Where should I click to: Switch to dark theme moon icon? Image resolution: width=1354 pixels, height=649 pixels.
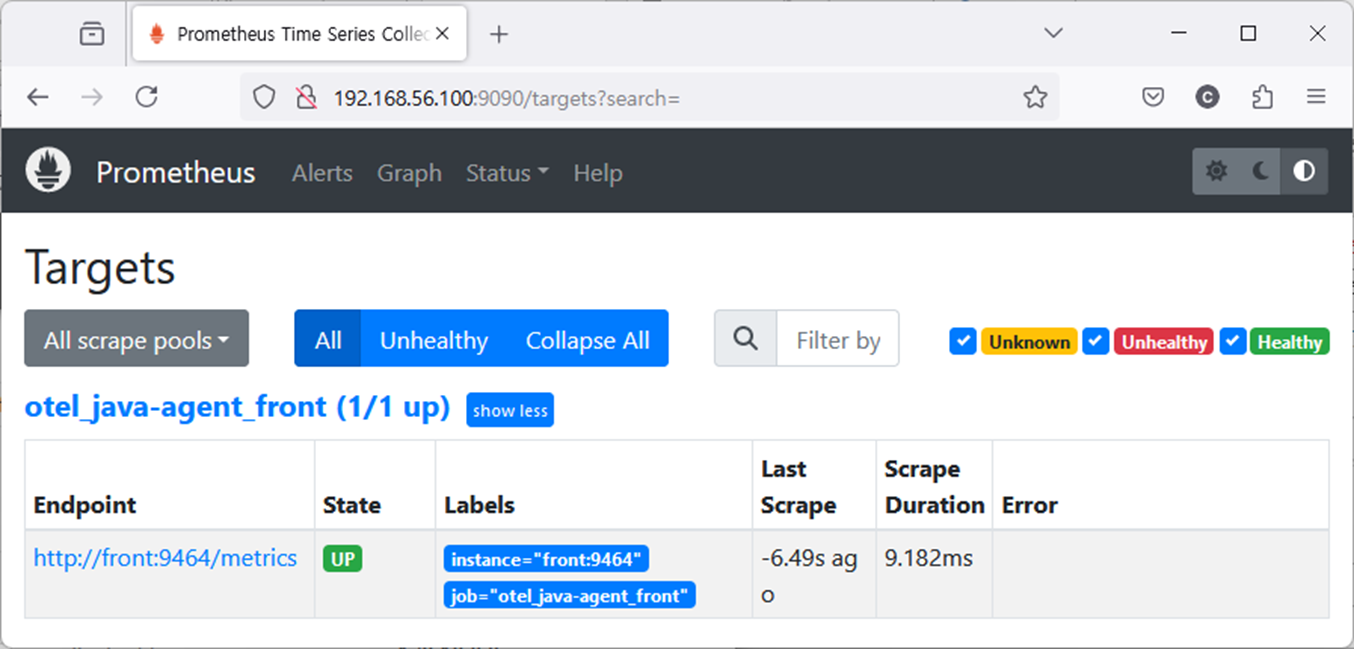tap(1261, 171)
